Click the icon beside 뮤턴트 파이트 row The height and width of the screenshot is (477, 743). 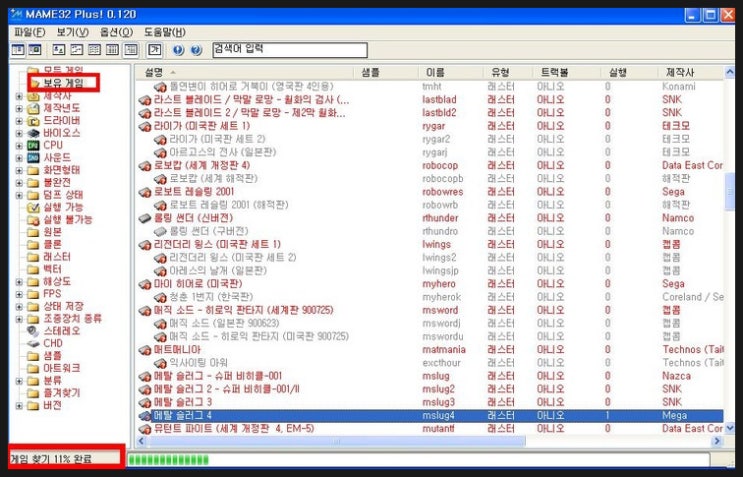(x=145, y=429)
